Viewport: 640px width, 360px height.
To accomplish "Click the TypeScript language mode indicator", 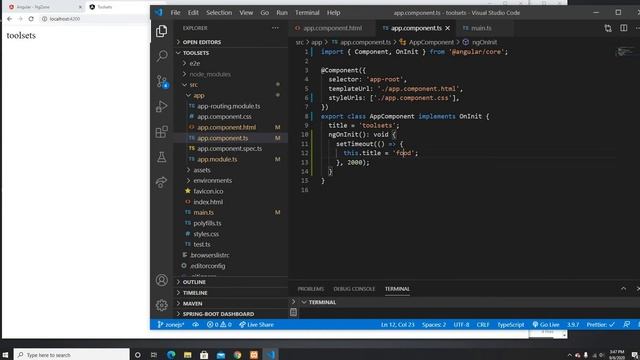I will click(x=511, y=324).
